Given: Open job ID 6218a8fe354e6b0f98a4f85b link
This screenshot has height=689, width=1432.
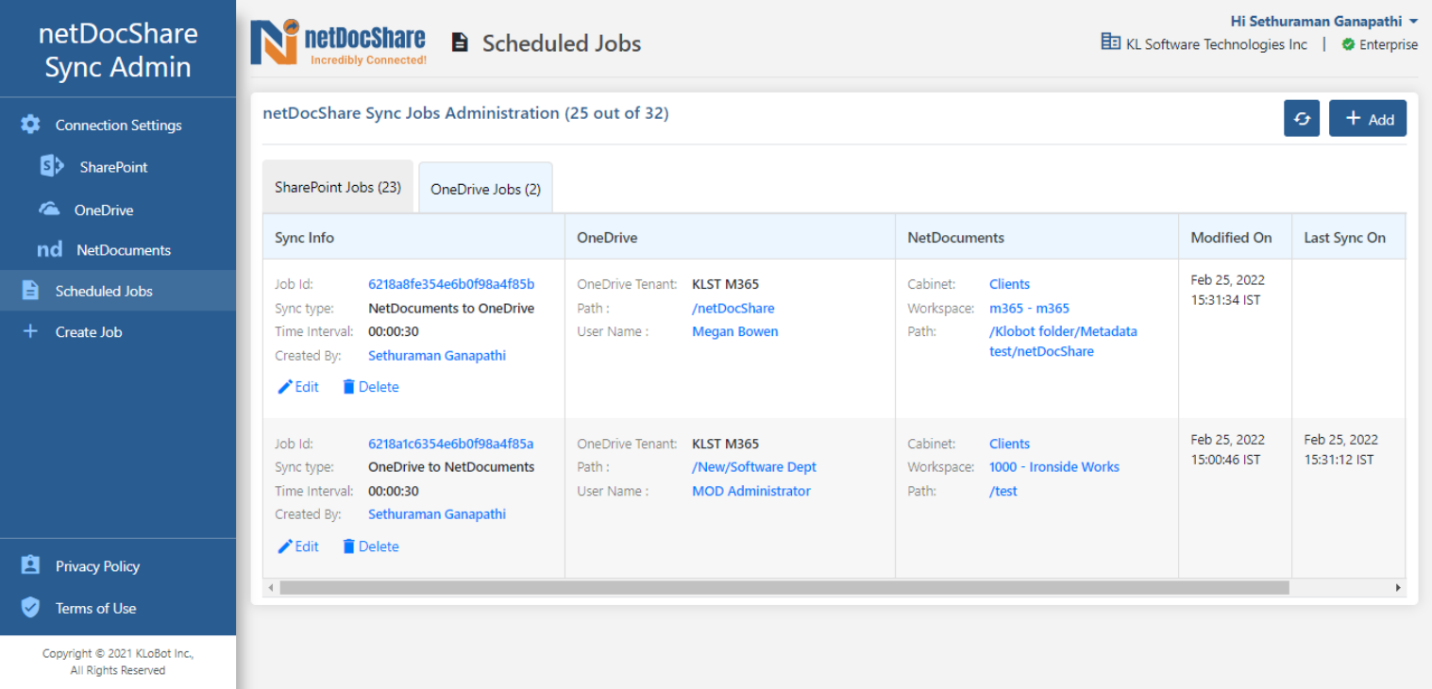Looking at the screenshot, I should (x=451, y=284).
